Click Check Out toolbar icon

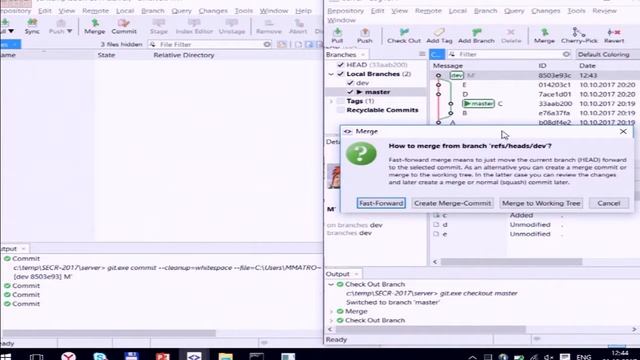pyautogui.click(x=404, y=36)
